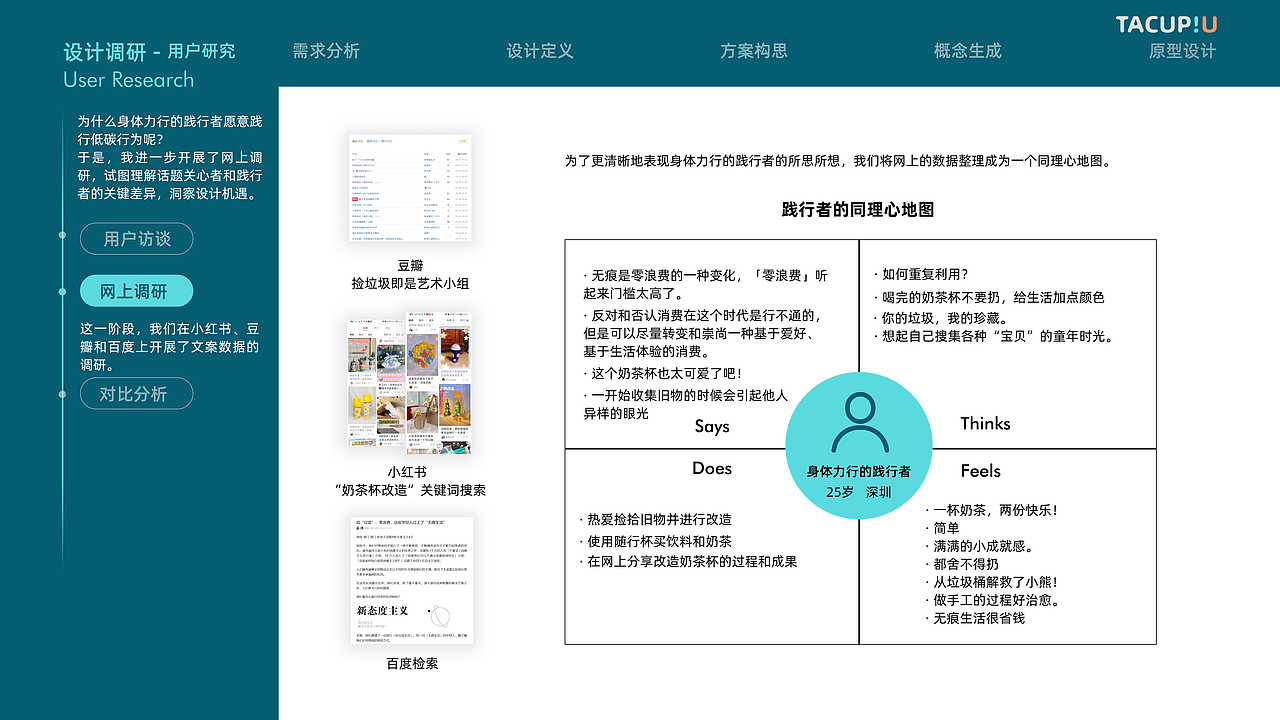The image size is (1280, 720).
Task: Click timeline dot beside 网上调研
Action: pyautogui.click(x=62, y=292)
